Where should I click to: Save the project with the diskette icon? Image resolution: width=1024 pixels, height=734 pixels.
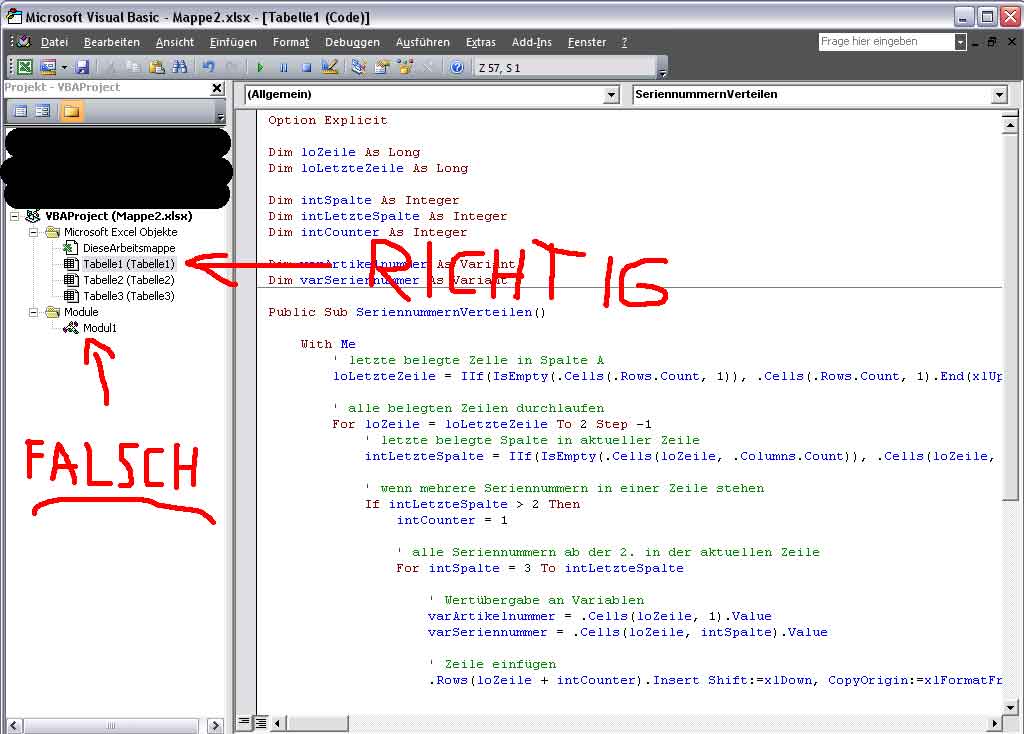pyautogui.click(x=82, y=67)
